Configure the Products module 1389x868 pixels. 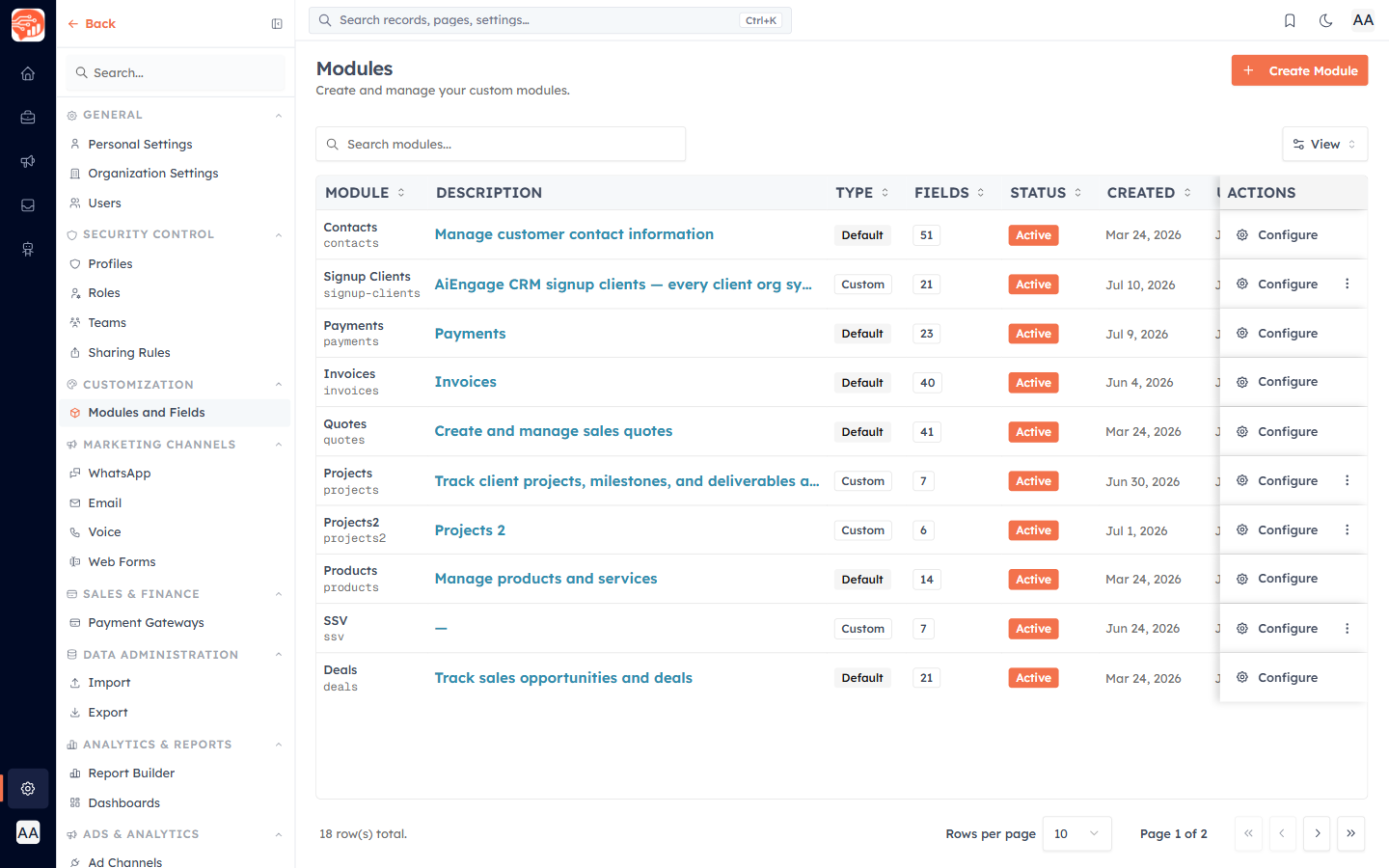[x=1277, y=579]
